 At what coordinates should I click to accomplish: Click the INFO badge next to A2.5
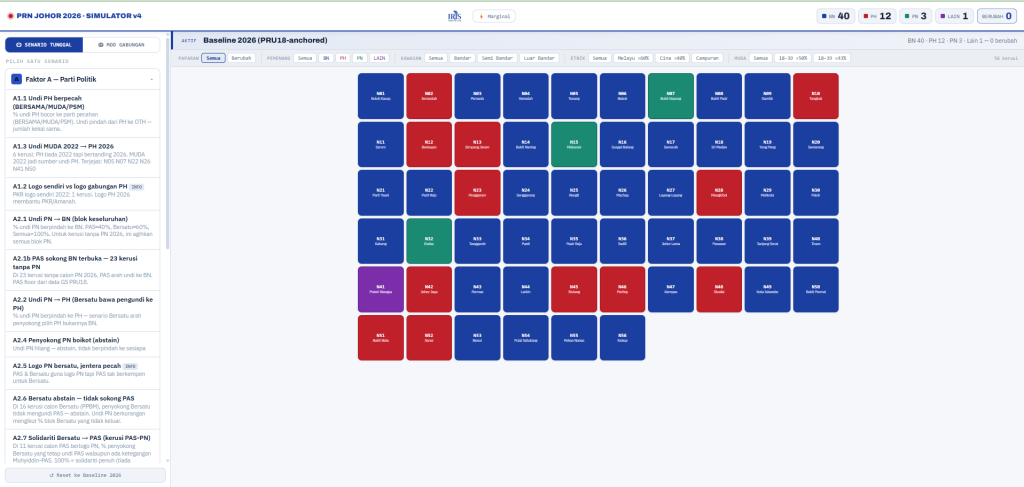pyautogui.click(x=130, y=366)
